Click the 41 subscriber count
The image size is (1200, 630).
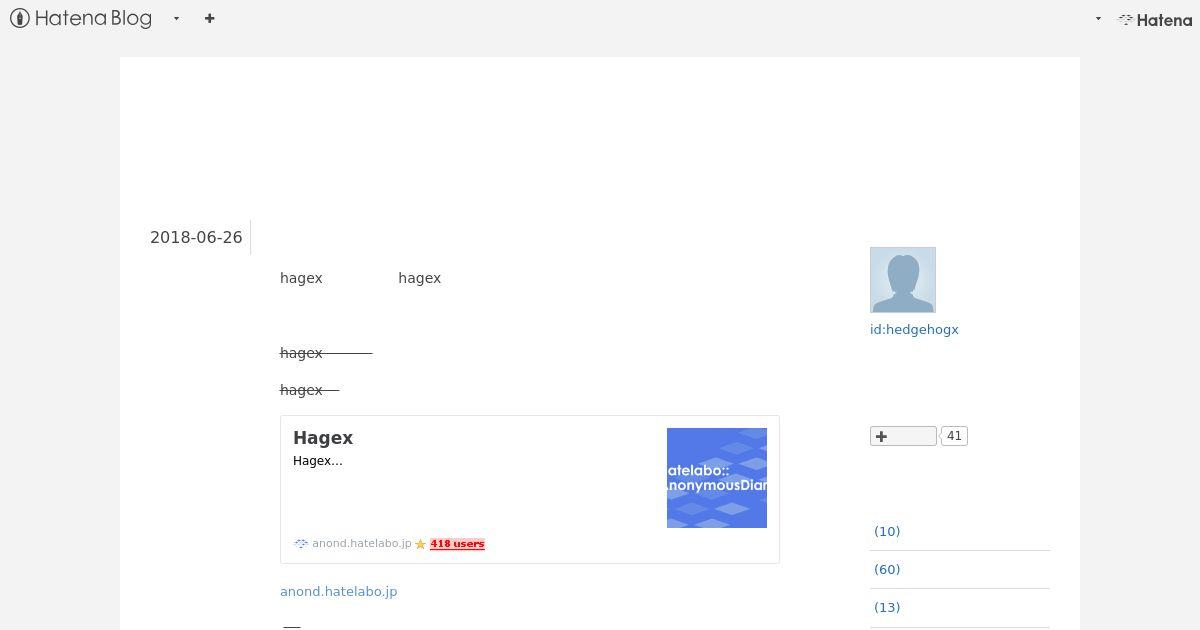point(954,436)
